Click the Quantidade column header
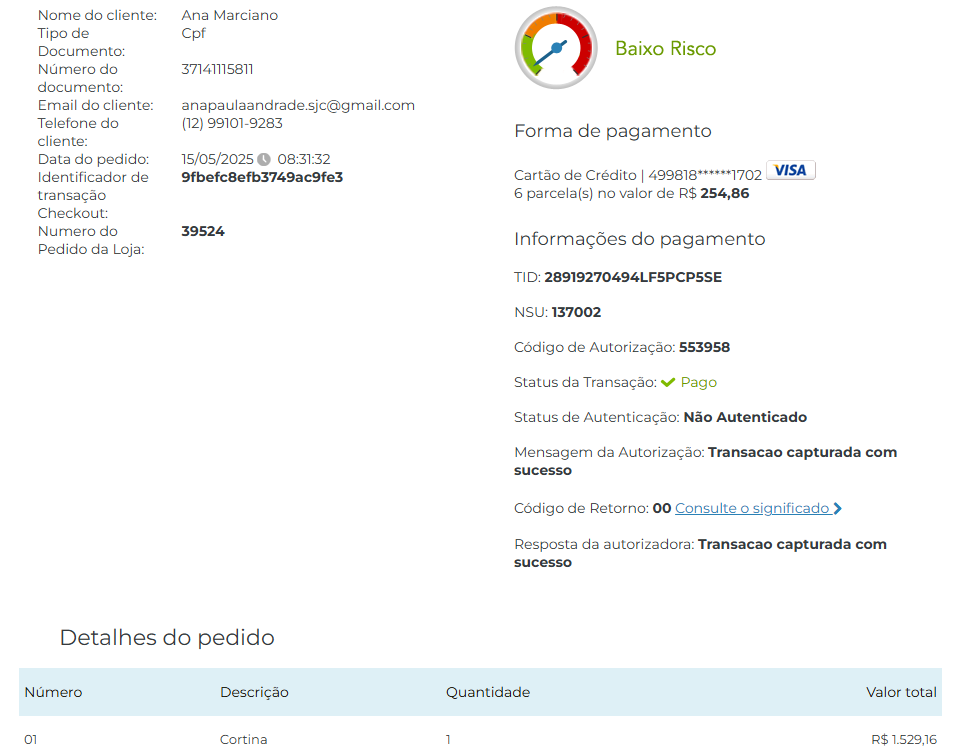969x753 pixels. coord(488,692)
